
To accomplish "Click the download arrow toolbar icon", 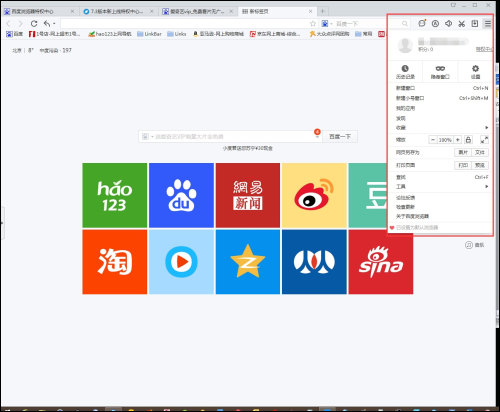I will [475, 23].
